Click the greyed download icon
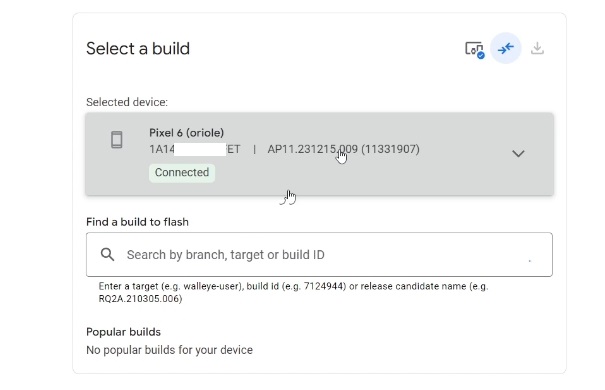The height and width of the screenshot is (390, 605). click(537, 49)
